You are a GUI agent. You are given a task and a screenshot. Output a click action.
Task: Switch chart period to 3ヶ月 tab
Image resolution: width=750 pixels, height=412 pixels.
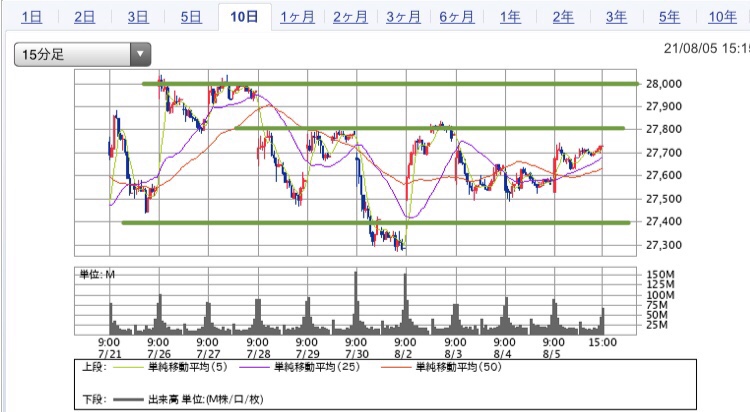click(x=403, y=17)
